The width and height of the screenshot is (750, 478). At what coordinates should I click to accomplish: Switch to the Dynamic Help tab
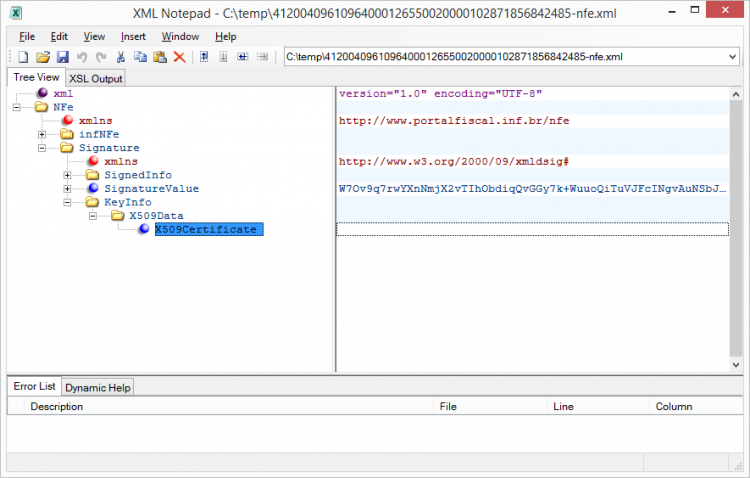[98, 388]
